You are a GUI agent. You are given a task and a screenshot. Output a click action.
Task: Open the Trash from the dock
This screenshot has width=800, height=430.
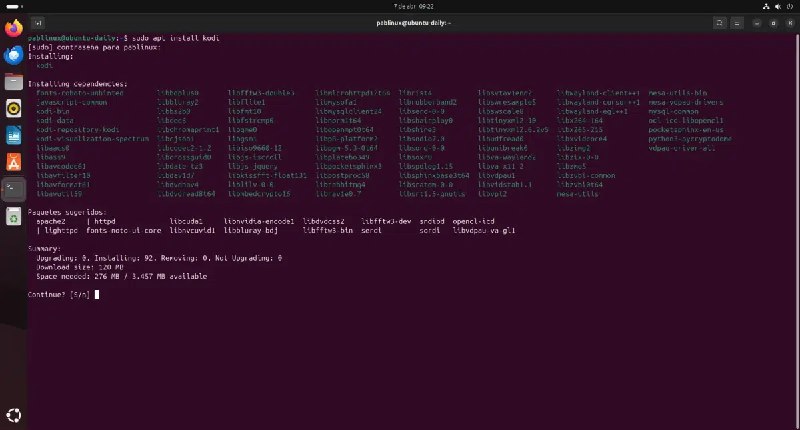pyautogui.click(x=14, y=217)
